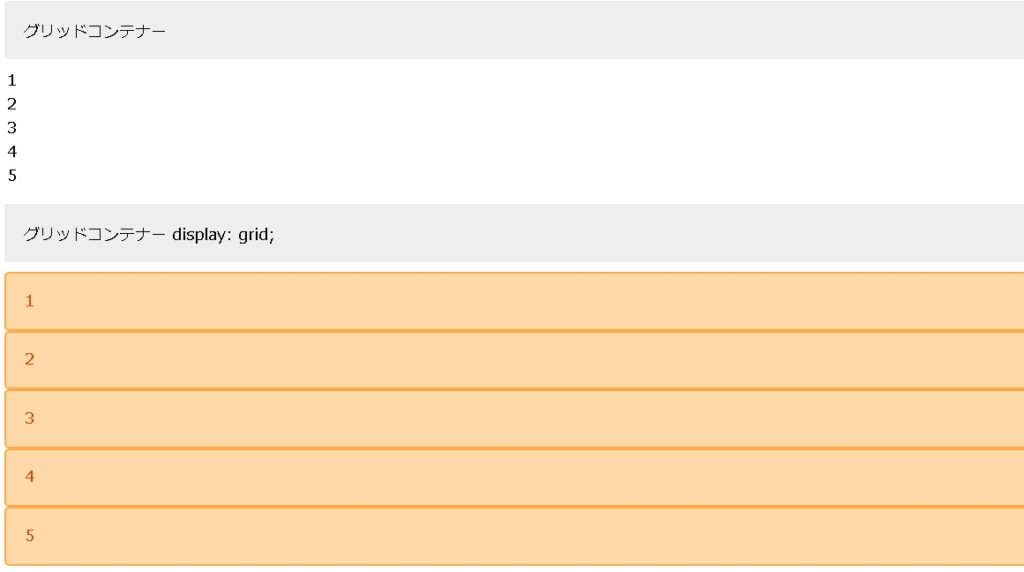
Task: Click the numeral 2 inside the second orange box
Action: (30, 360)
